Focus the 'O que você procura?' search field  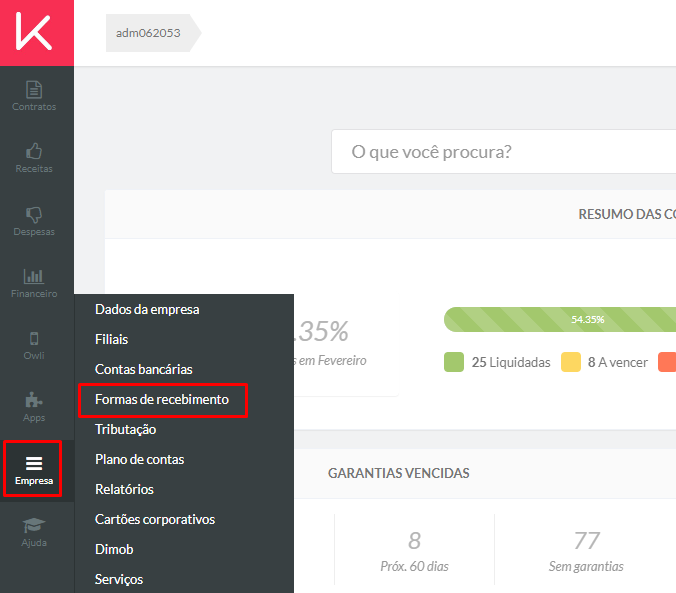click(x=503, y=152)
